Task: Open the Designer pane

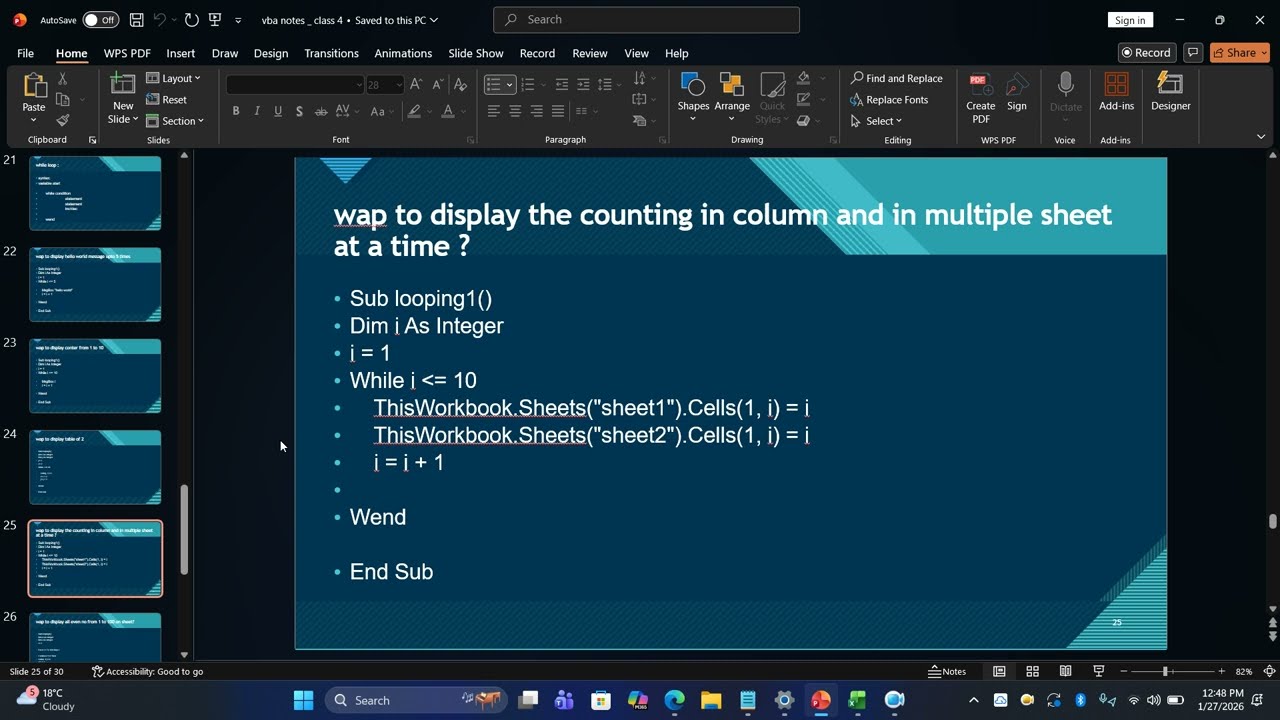Action: 1171,92
